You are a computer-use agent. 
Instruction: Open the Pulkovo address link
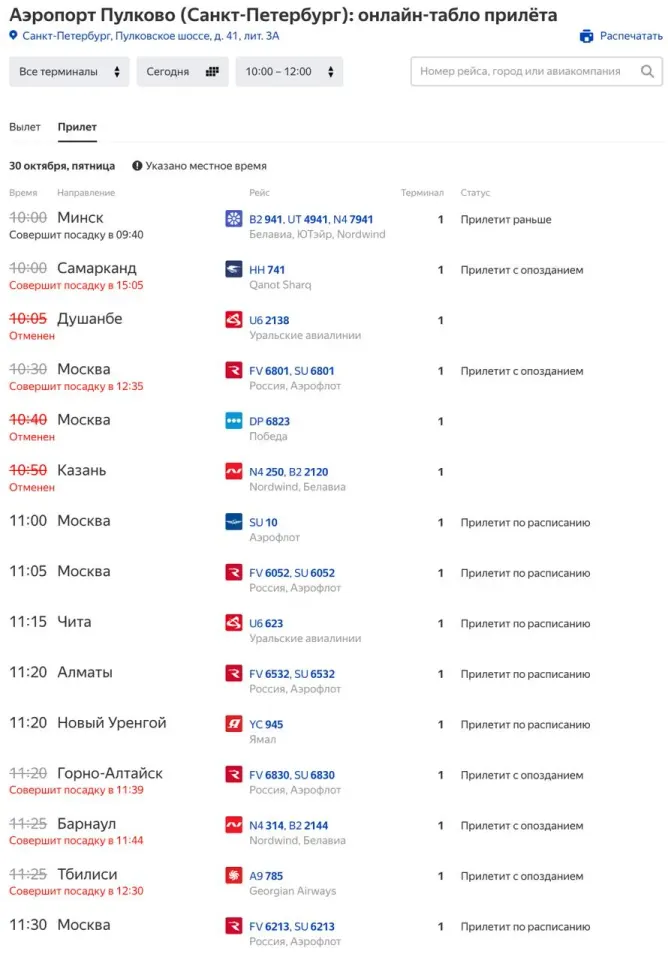[x=151, y=36]
